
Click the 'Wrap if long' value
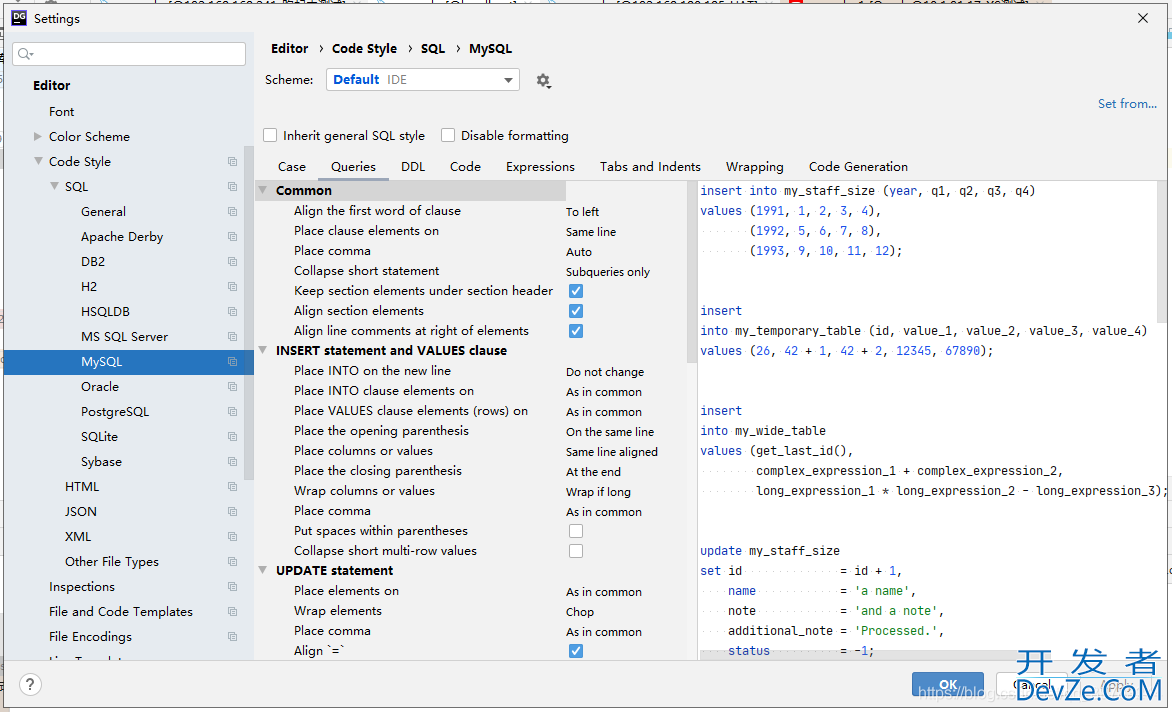click(598, 492)
